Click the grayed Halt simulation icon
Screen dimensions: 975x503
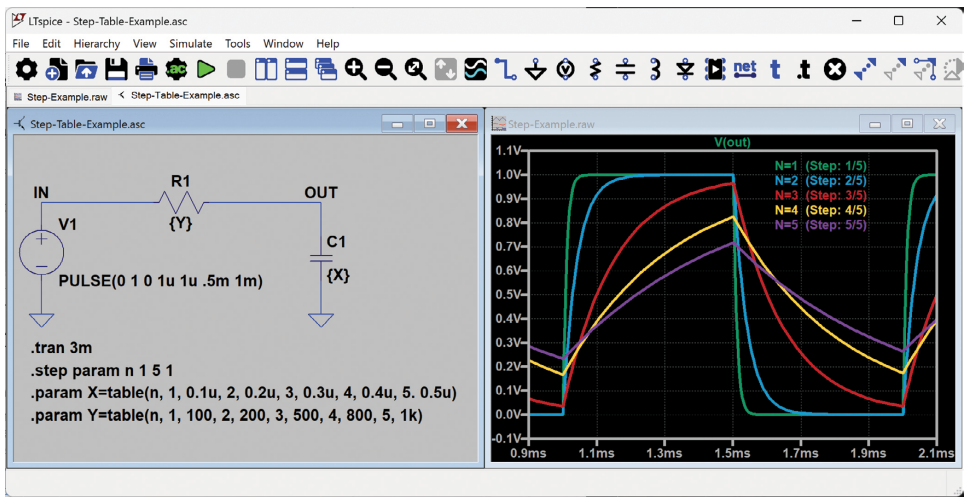(x=236, y=69)
